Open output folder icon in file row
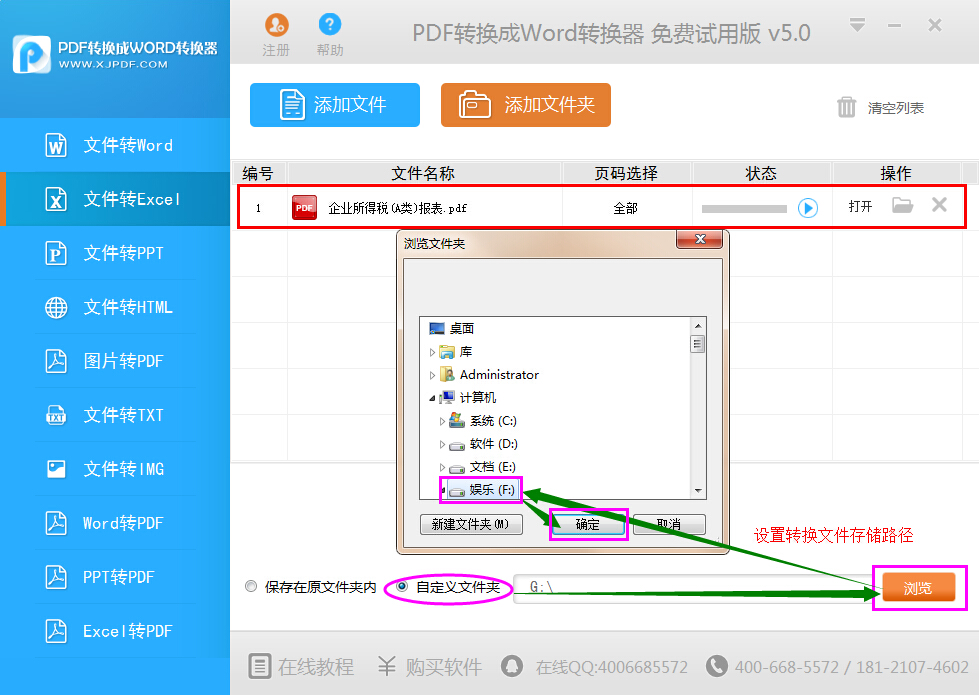 pyautogui.click(x=902, y=205)
